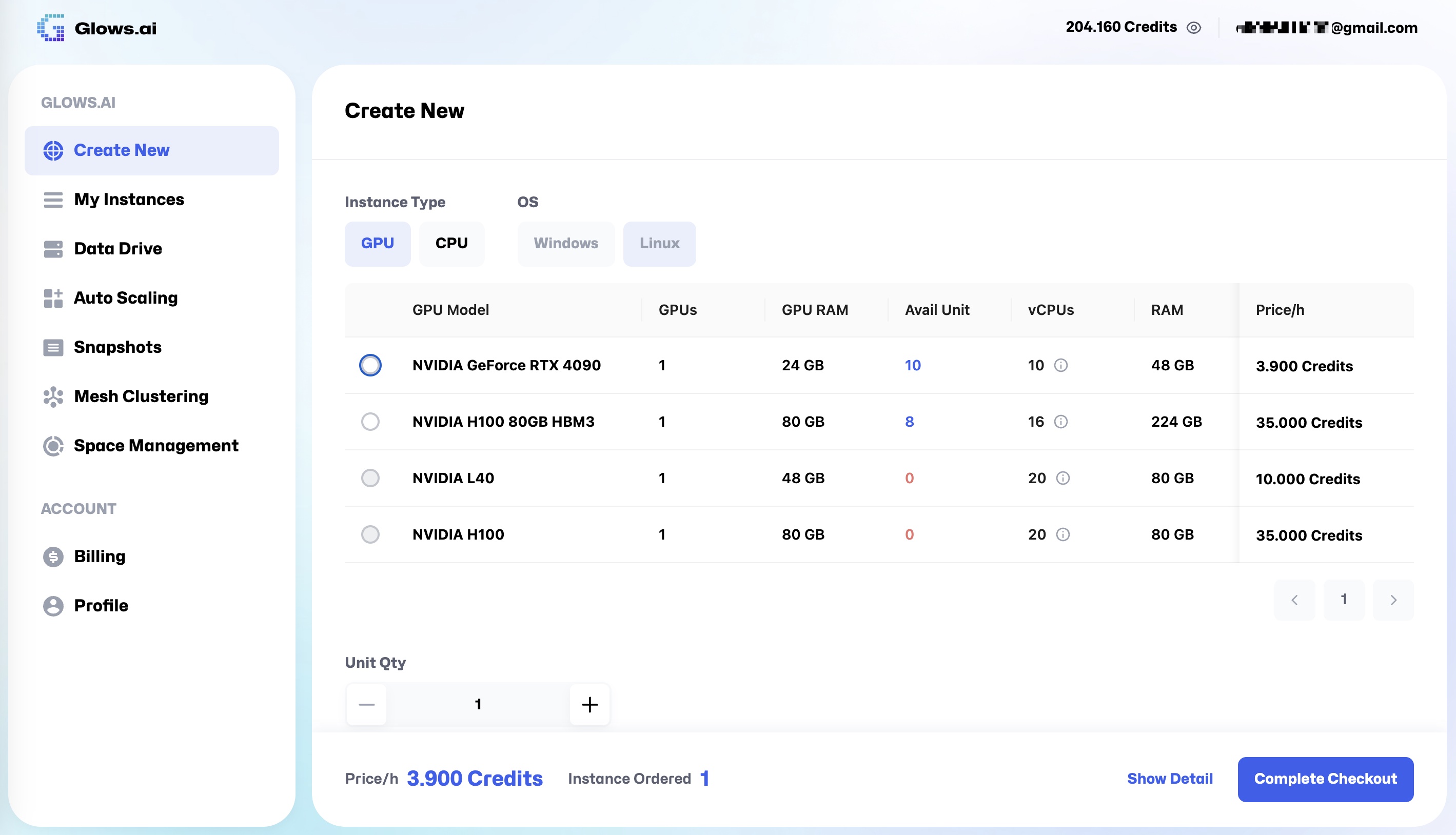Click Complete Checkout button
1456x835 pixels.
[1325, 779]
